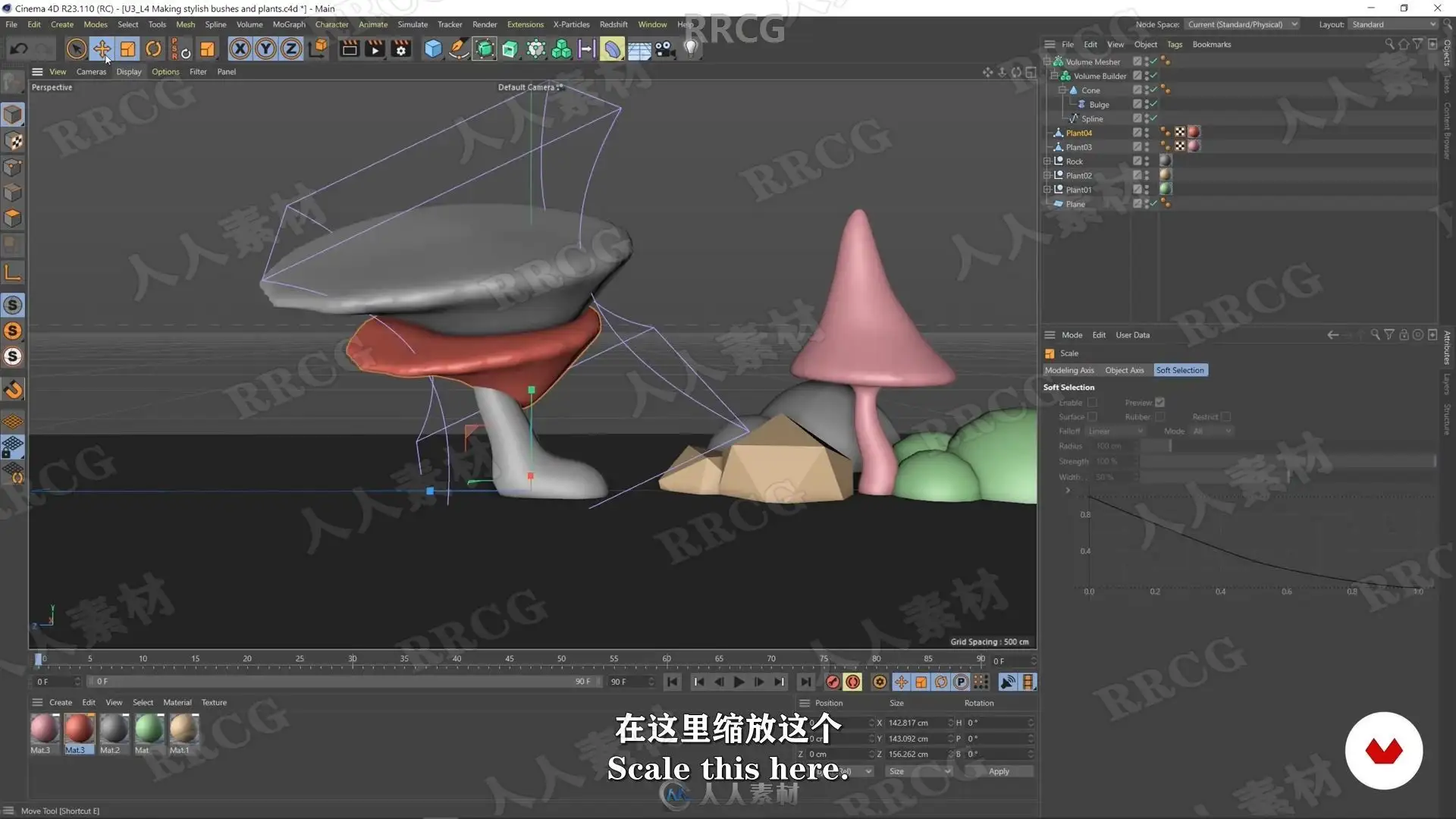Switch to Modeling Axis tab
This screenshot has width=1456, height=819.
tap(1069, 370)
